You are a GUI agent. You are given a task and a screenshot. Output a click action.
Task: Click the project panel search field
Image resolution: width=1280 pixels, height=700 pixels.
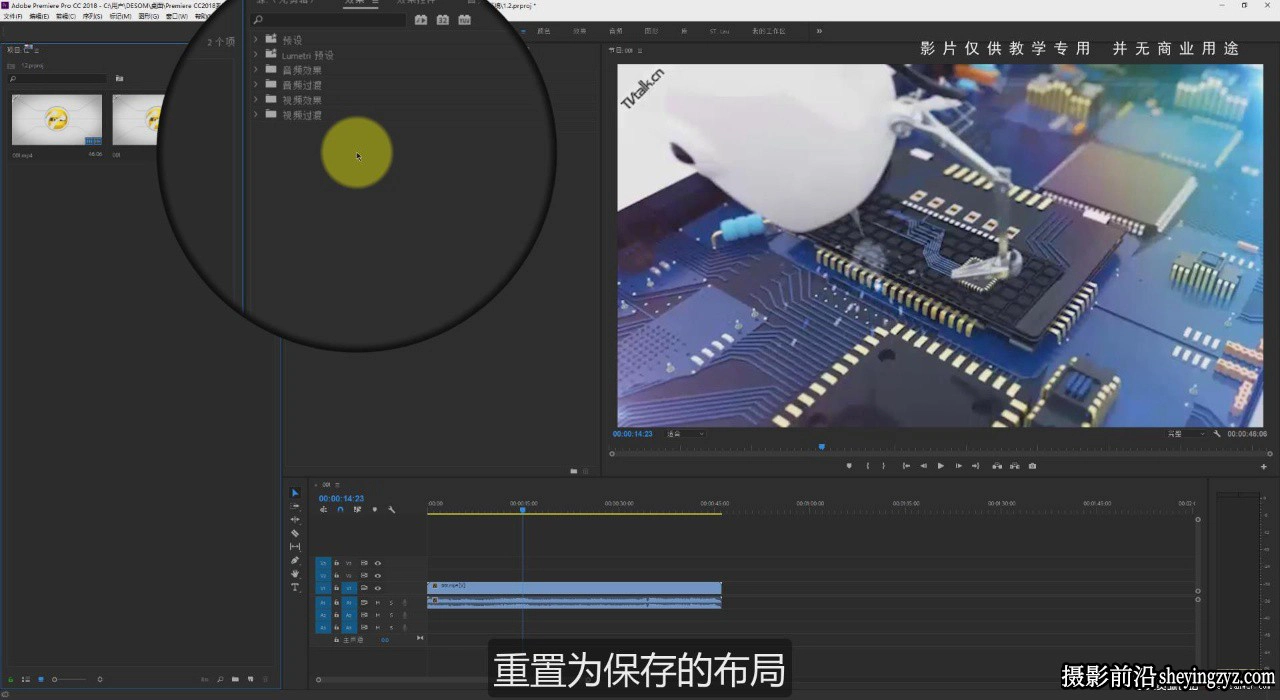click(57, 78)
